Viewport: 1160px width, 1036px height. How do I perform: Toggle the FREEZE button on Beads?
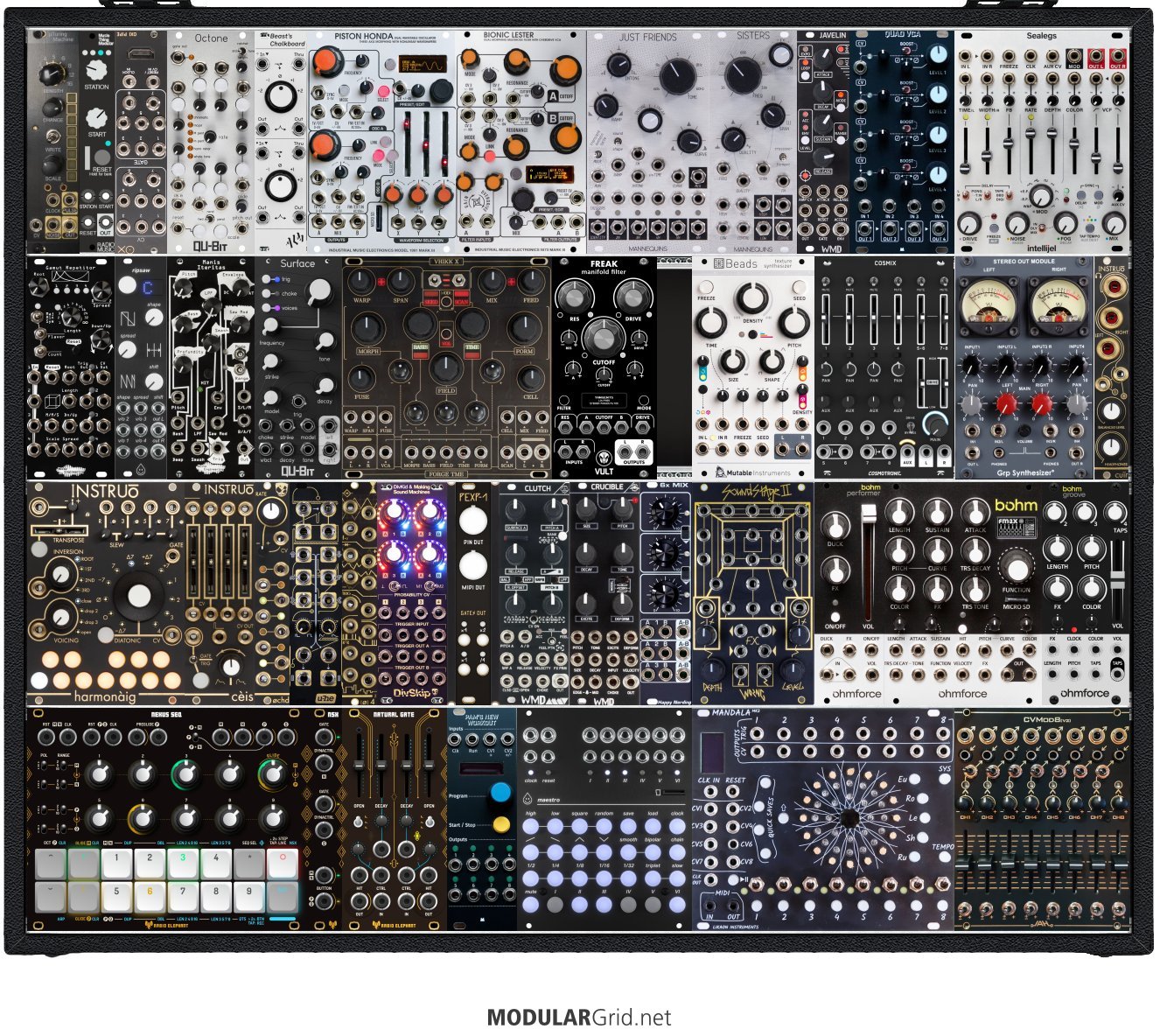click(x=706, y=287)
